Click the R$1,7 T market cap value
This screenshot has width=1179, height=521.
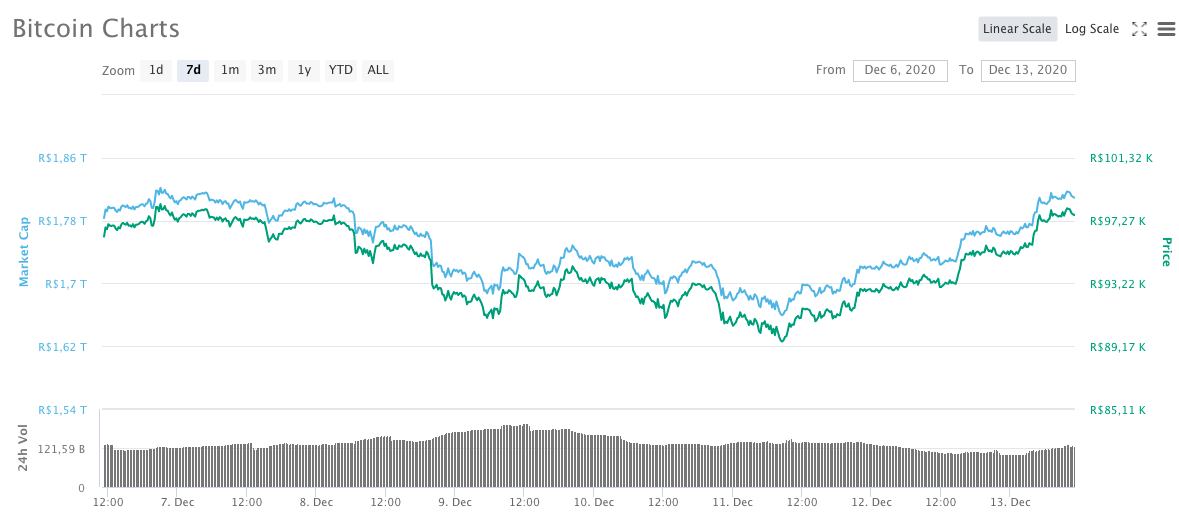(66, 284)
